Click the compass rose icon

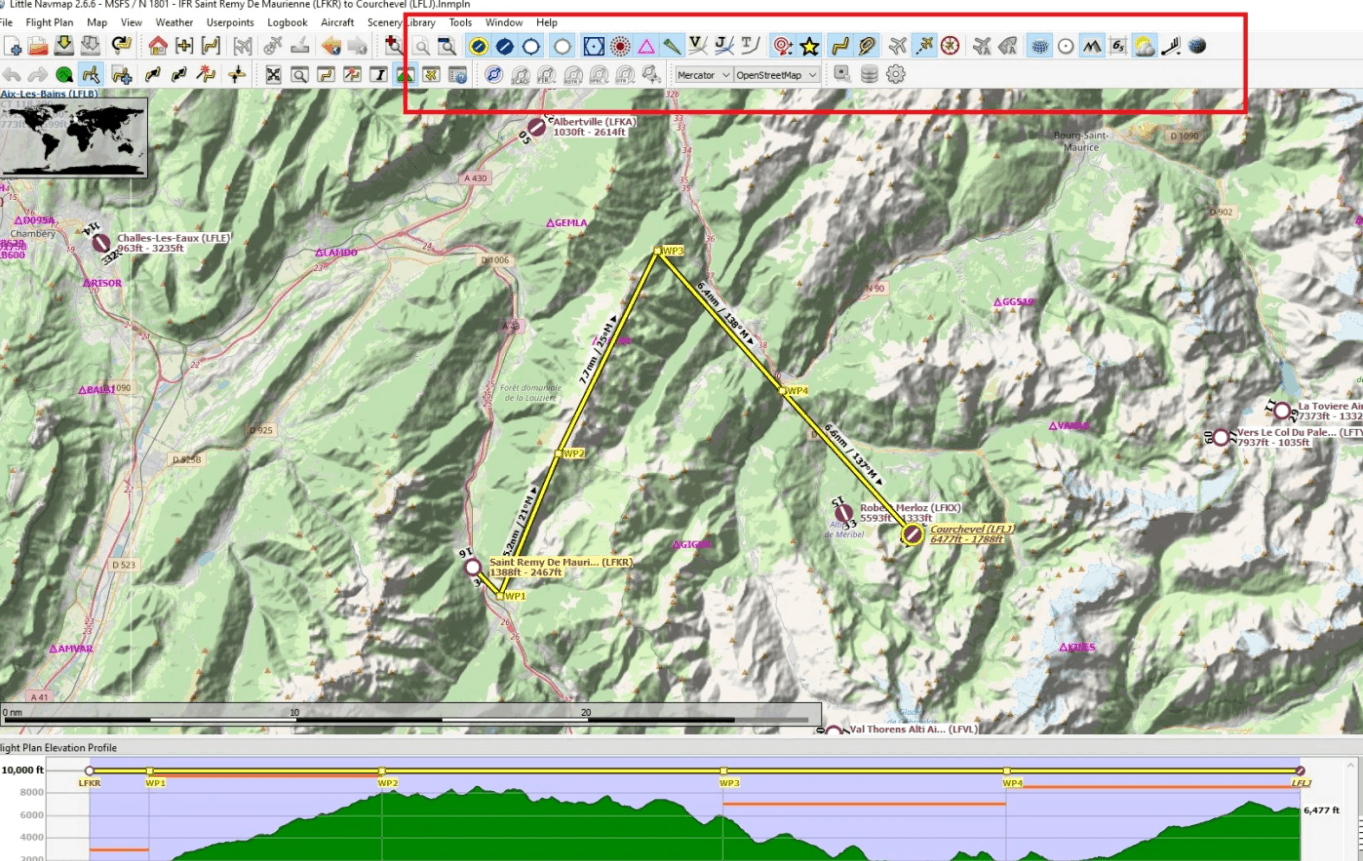pos(950,45)
